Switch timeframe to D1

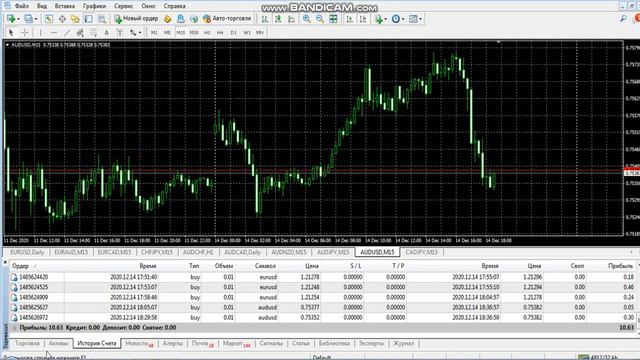pyautogui.click(x=233, y=33)
